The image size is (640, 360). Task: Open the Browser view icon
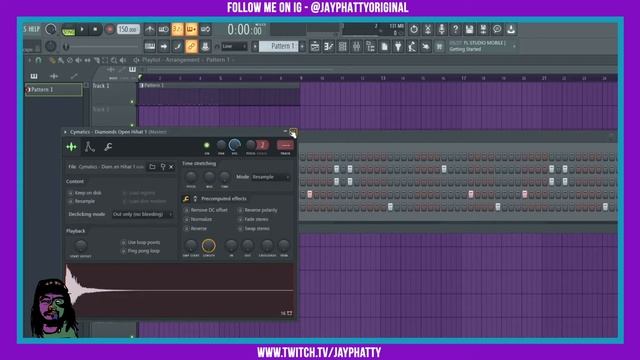point(370,47)
